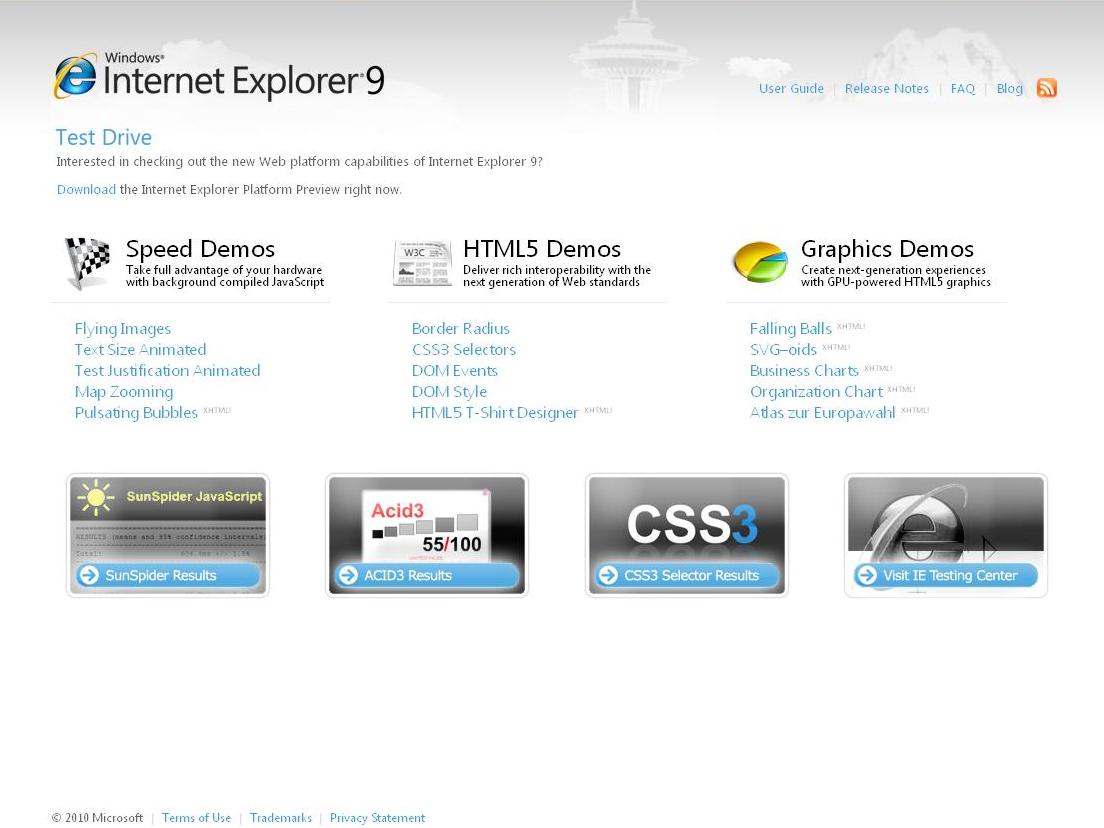The width and height of the screenshot is (1104, 828).
Task: Open the Map Zooming demo
Action: [x=123, y=392]
